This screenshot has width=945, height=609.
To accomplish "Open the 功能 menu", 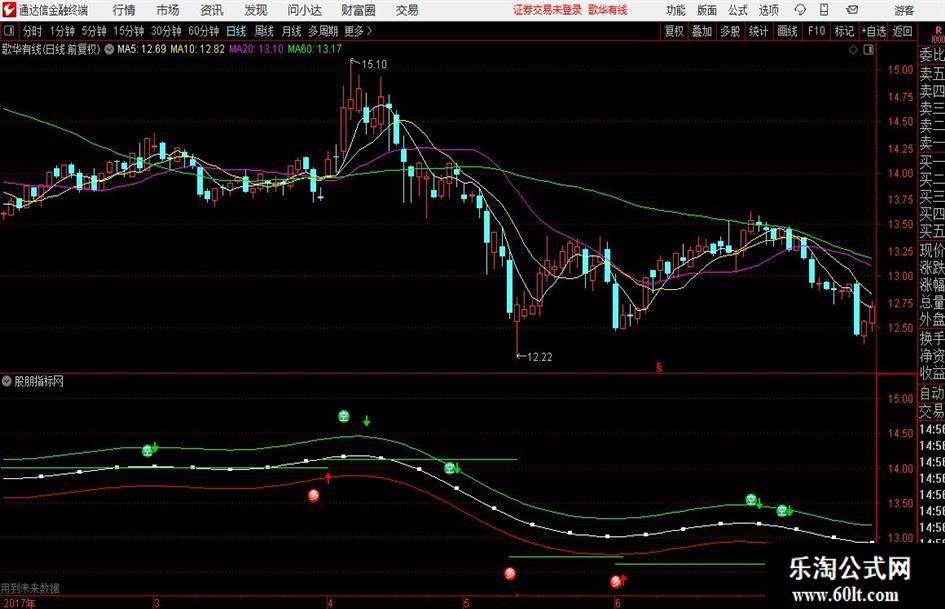I will tap(676, 10).
